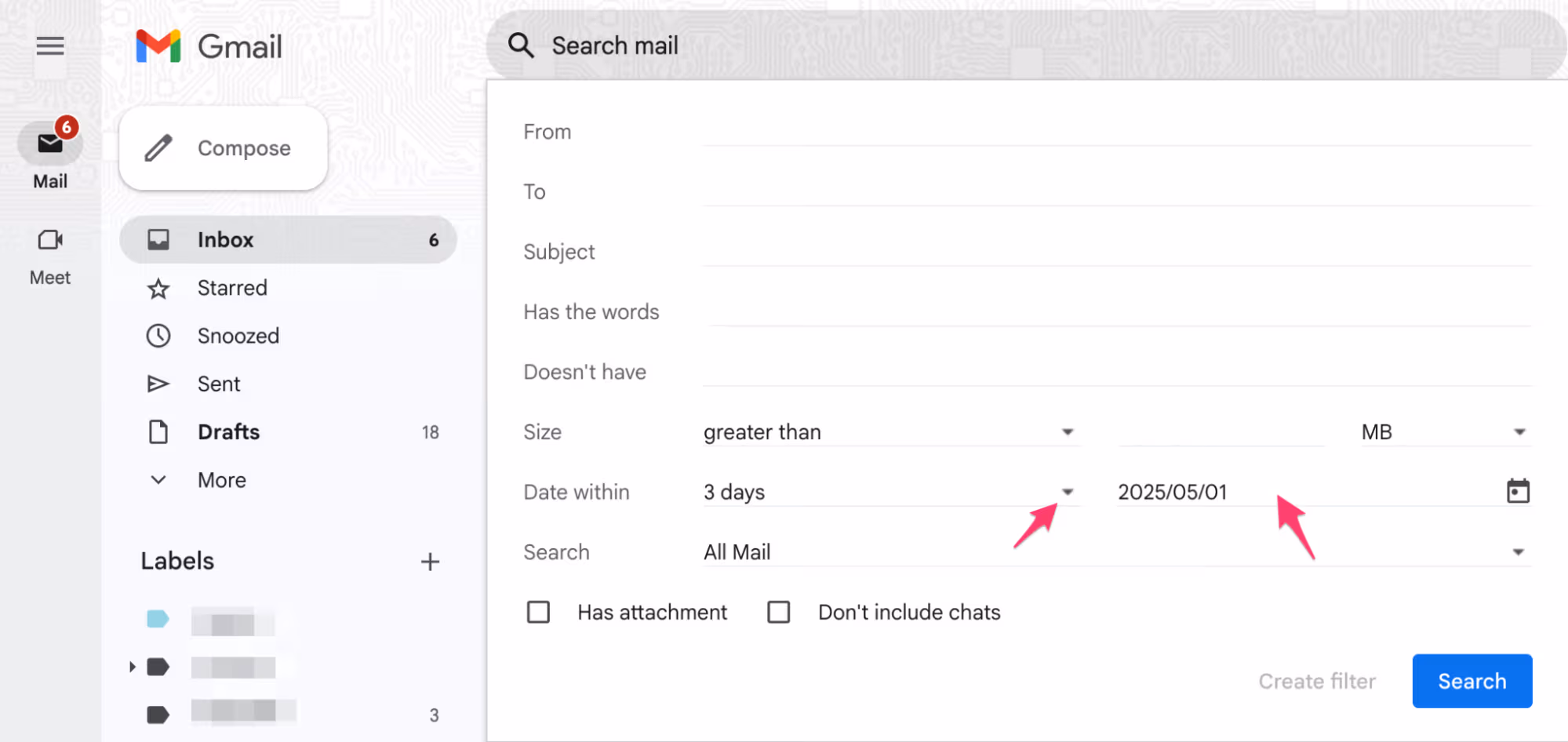Viewport: 1568px width, 742px height.
Task: Click the Sent folder send icon
Action: click(x=159, y=384)
